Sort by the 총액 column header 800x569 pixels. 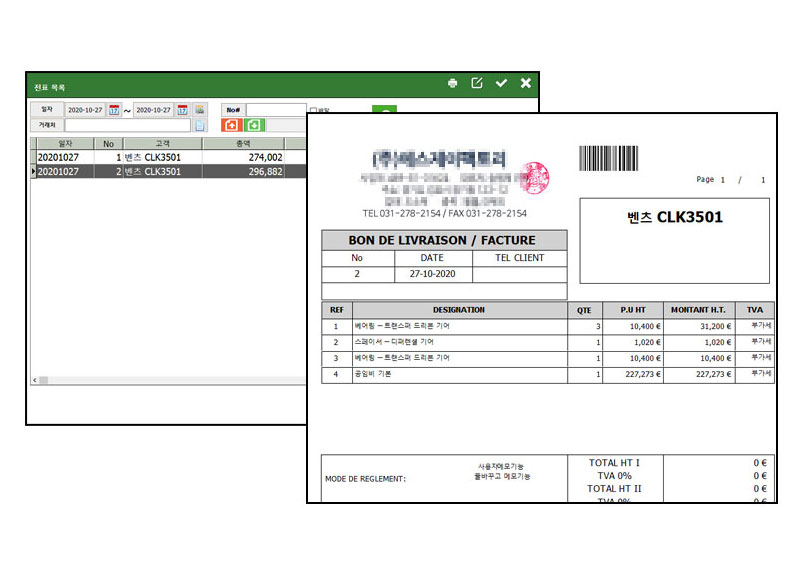point(243,144)
